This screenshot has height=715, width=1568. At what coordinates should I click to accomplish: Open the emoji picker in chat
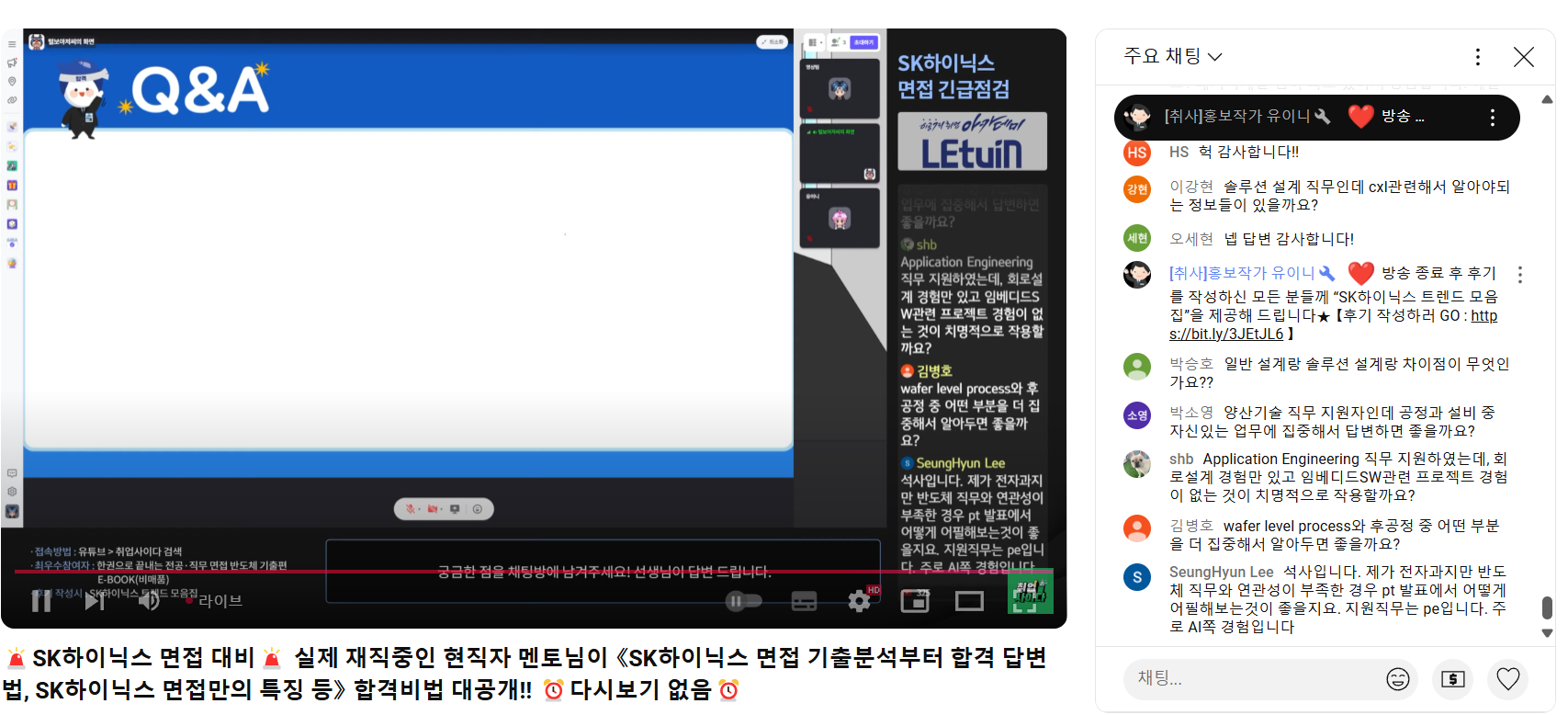click(x=1398, y=679)
